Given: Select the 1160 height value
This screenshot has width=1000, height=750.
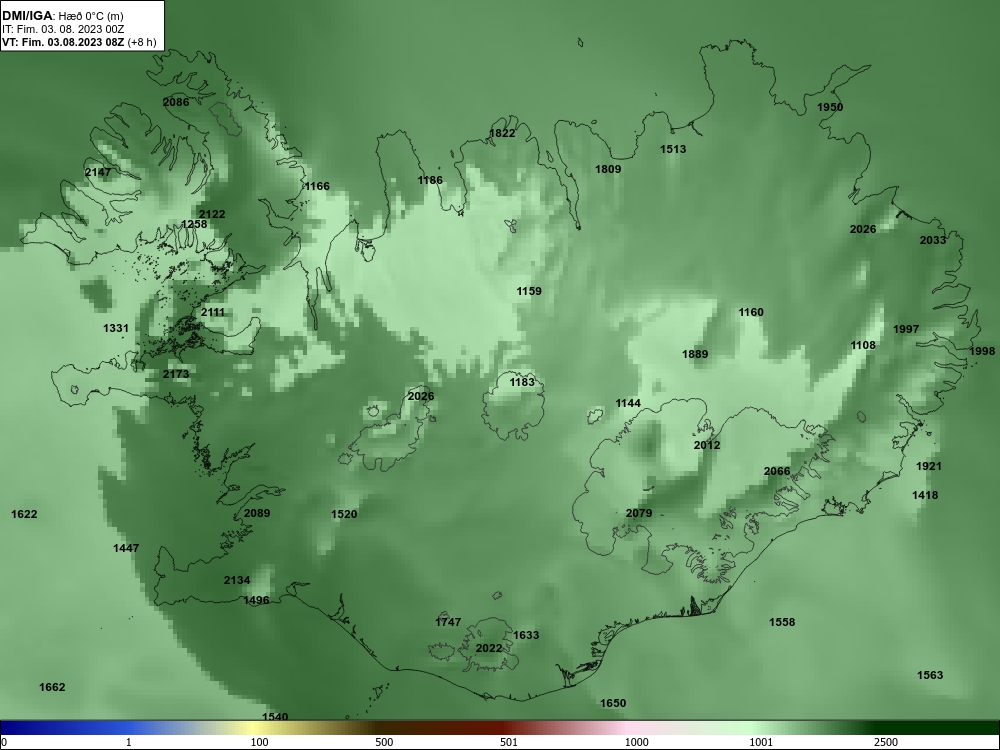Looking at the screenshot, I should (x=751, y=312).
